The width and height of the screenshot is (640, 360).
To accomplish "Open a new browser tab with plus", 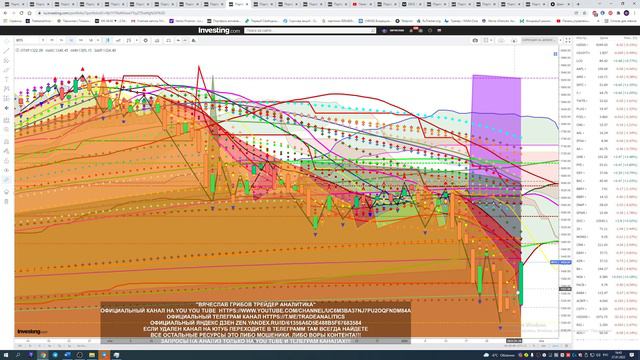I will 578,4.
